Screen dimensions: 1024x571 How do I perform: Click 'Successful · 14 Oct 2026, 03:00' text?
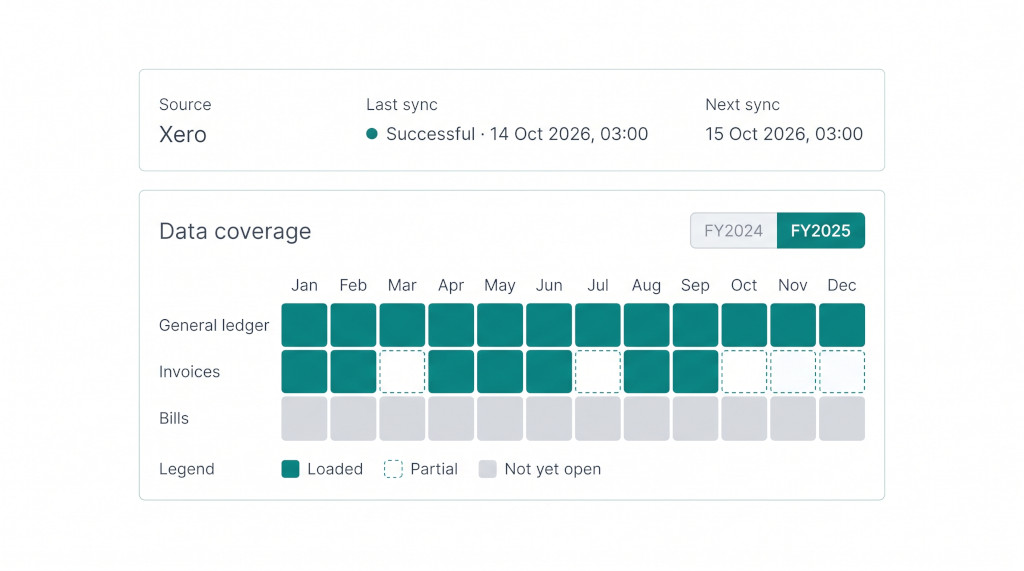coord(517,134)
